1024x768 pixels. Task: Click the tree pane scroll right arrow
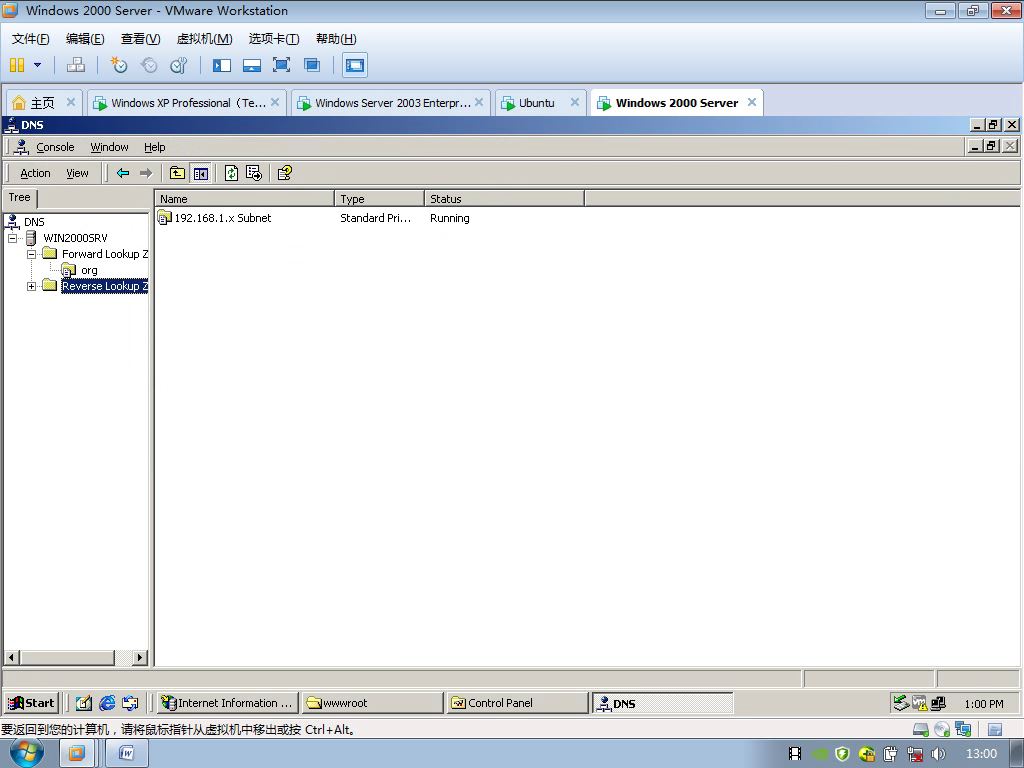140,657
